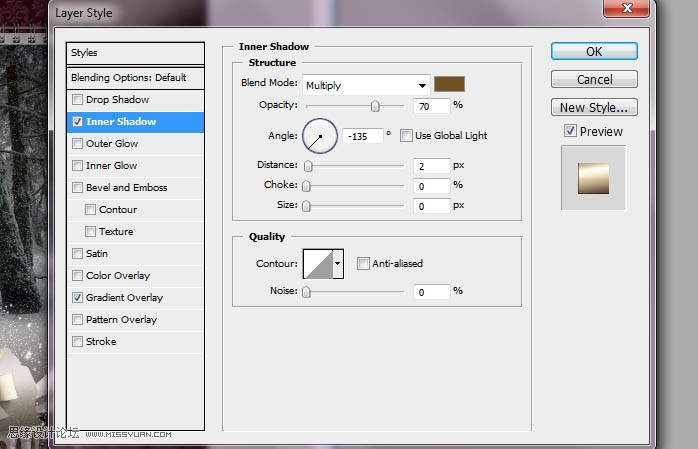
Task: Confirm with the OK button
Action: [x=594, y=51]
